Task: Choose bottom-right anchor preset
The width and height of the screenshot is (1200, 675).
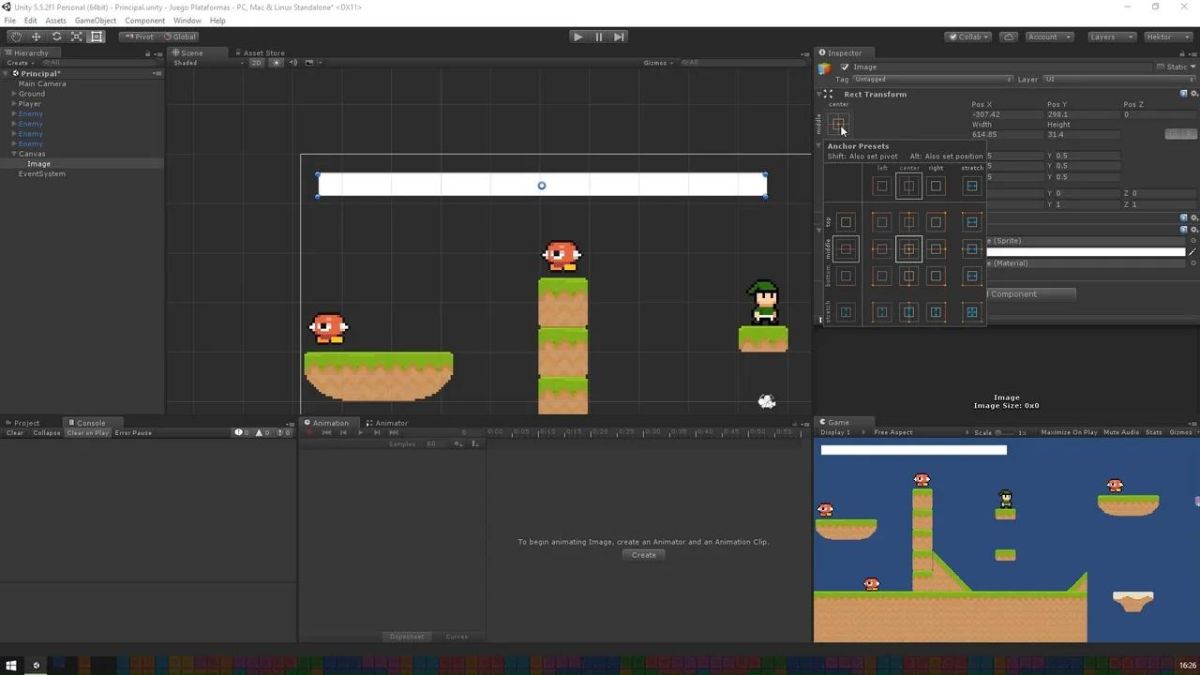Action: pos(935,276)
